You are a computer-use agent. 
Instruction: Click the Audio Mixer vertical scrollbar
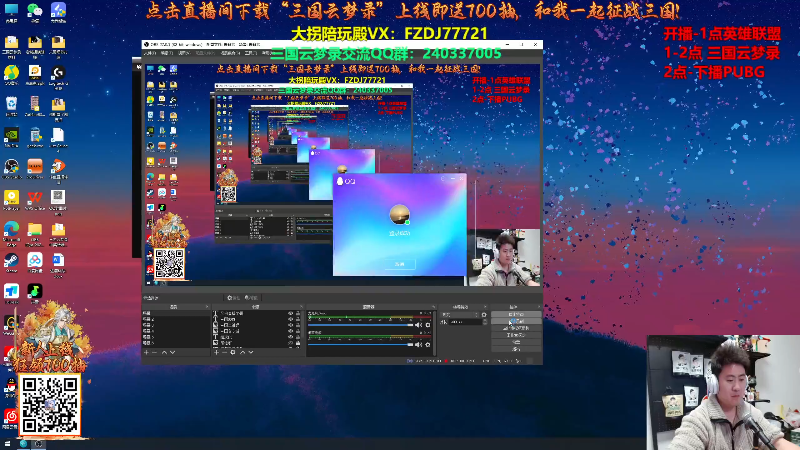click(434, 334)
